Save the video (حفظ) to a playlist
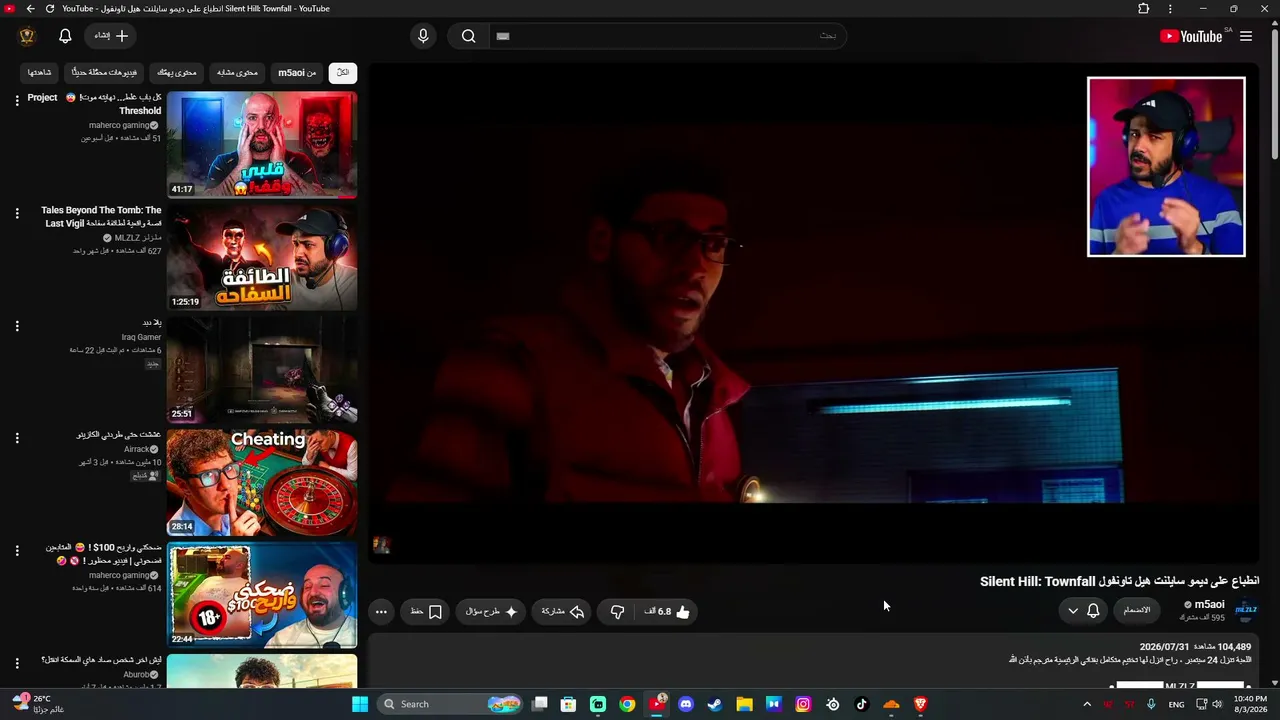Viewport: 1280px width, 720px height. 426,611
